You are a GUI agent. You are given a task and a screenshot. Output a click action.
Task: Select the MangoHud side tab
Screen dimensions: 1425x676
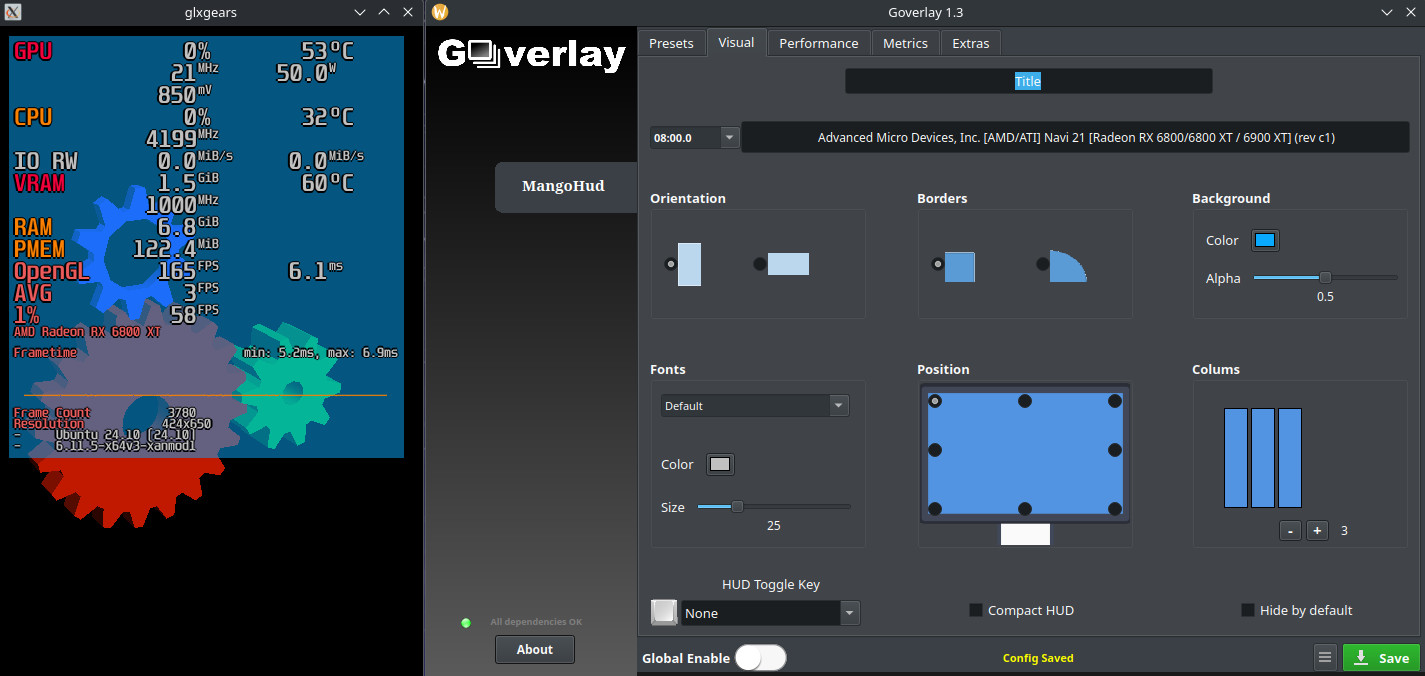pyautogui.click(x=566, y=186)
